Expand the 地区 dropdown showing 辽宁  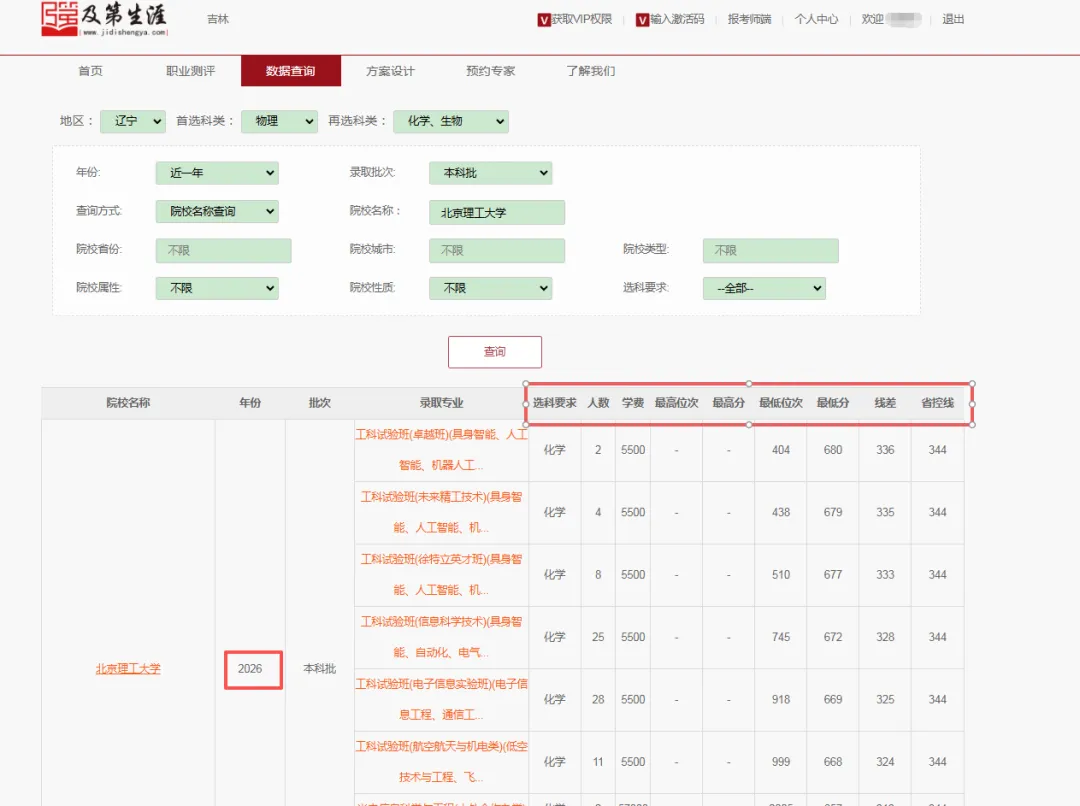coord(133,121)
